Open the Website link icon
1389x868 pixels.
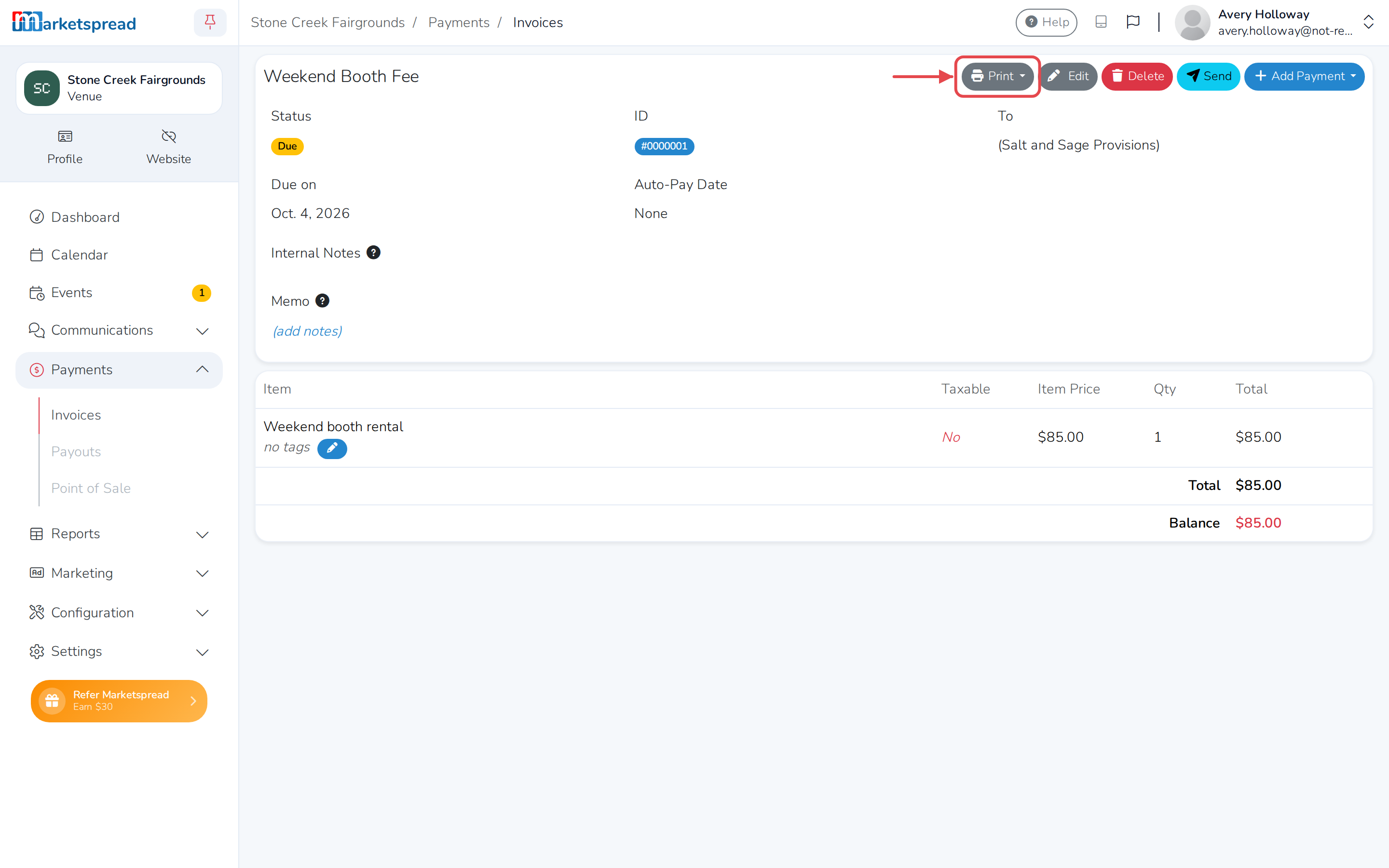(x=168, y=148)
